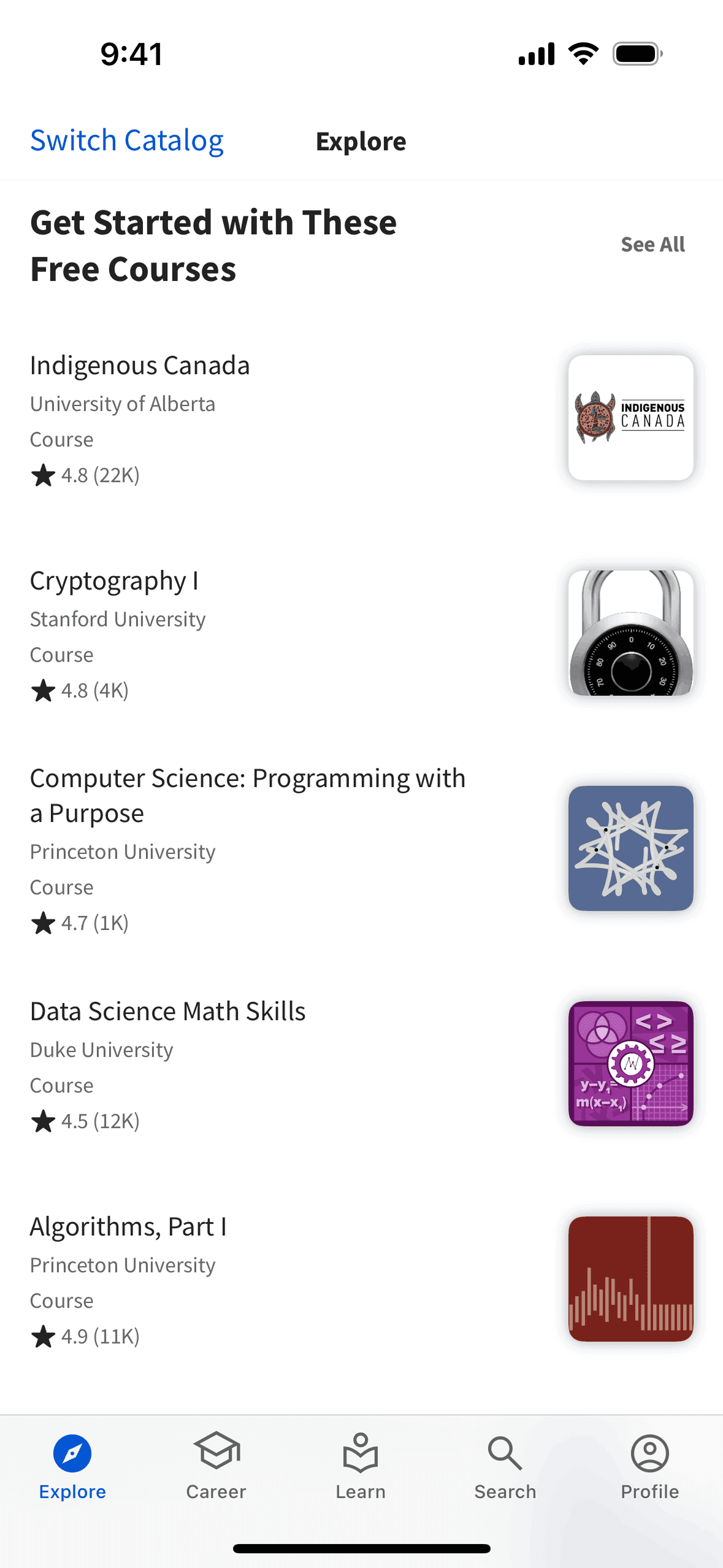Open the Career graduation cap icon
This screenshot has width=723, height=1568.
(216, 1452)
